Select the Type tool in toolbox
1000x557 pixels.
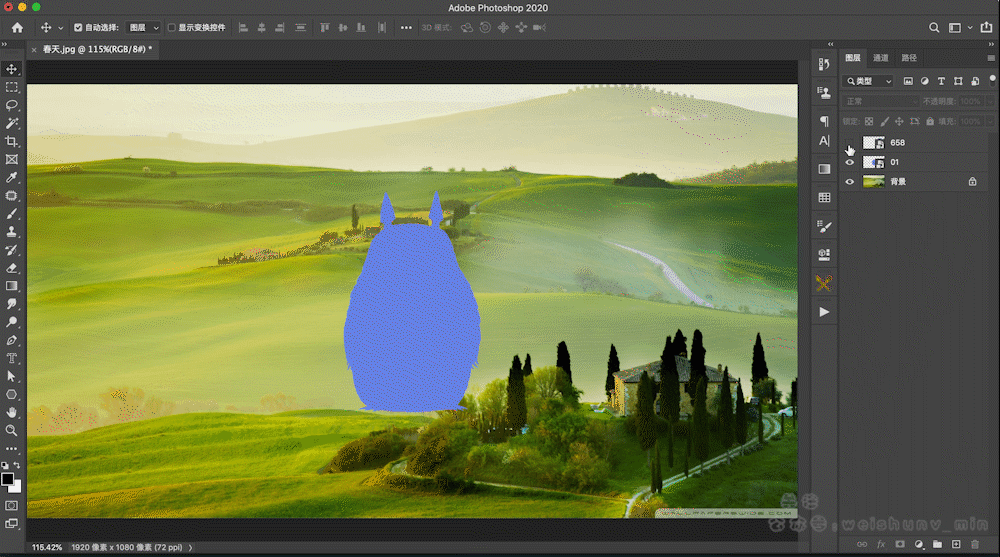pos(11,358)
